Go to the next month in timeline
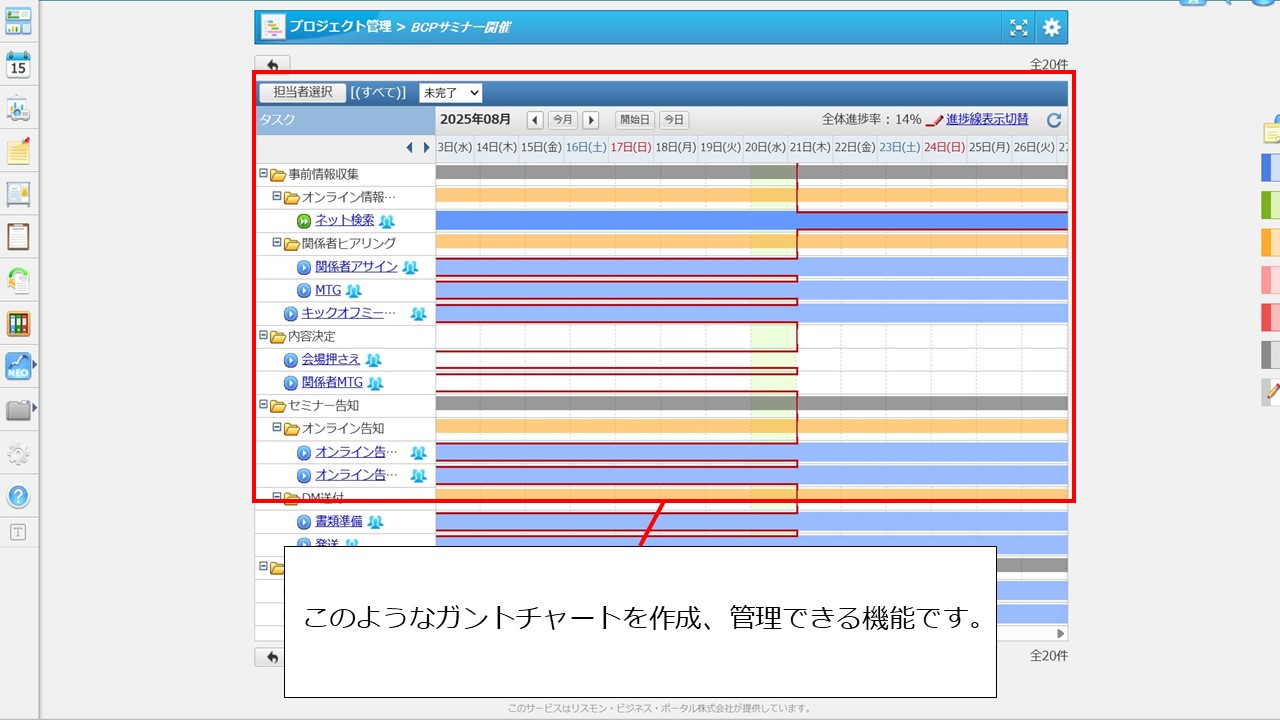 click(591, 120)
